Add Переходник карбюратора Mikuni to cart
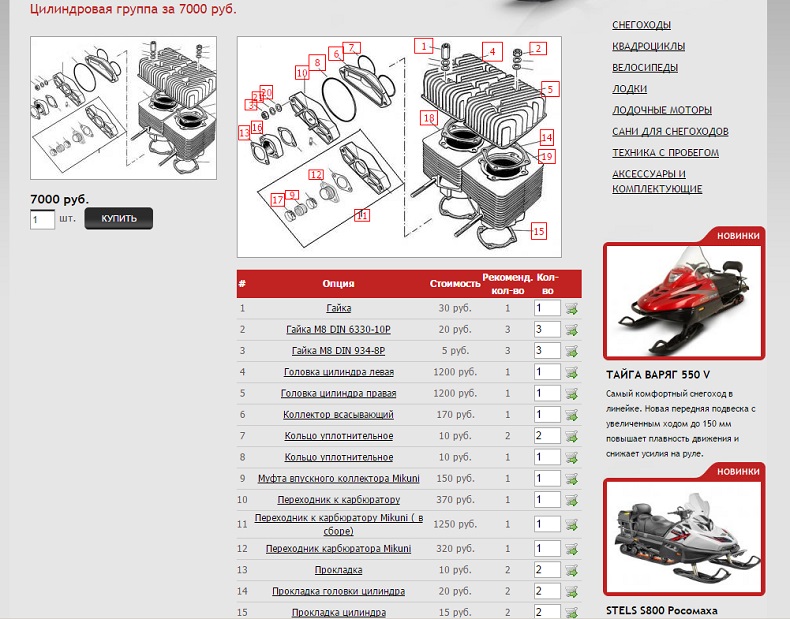This screenshot has height=619, width=790. pyautogui.click(x=571, y=549)
